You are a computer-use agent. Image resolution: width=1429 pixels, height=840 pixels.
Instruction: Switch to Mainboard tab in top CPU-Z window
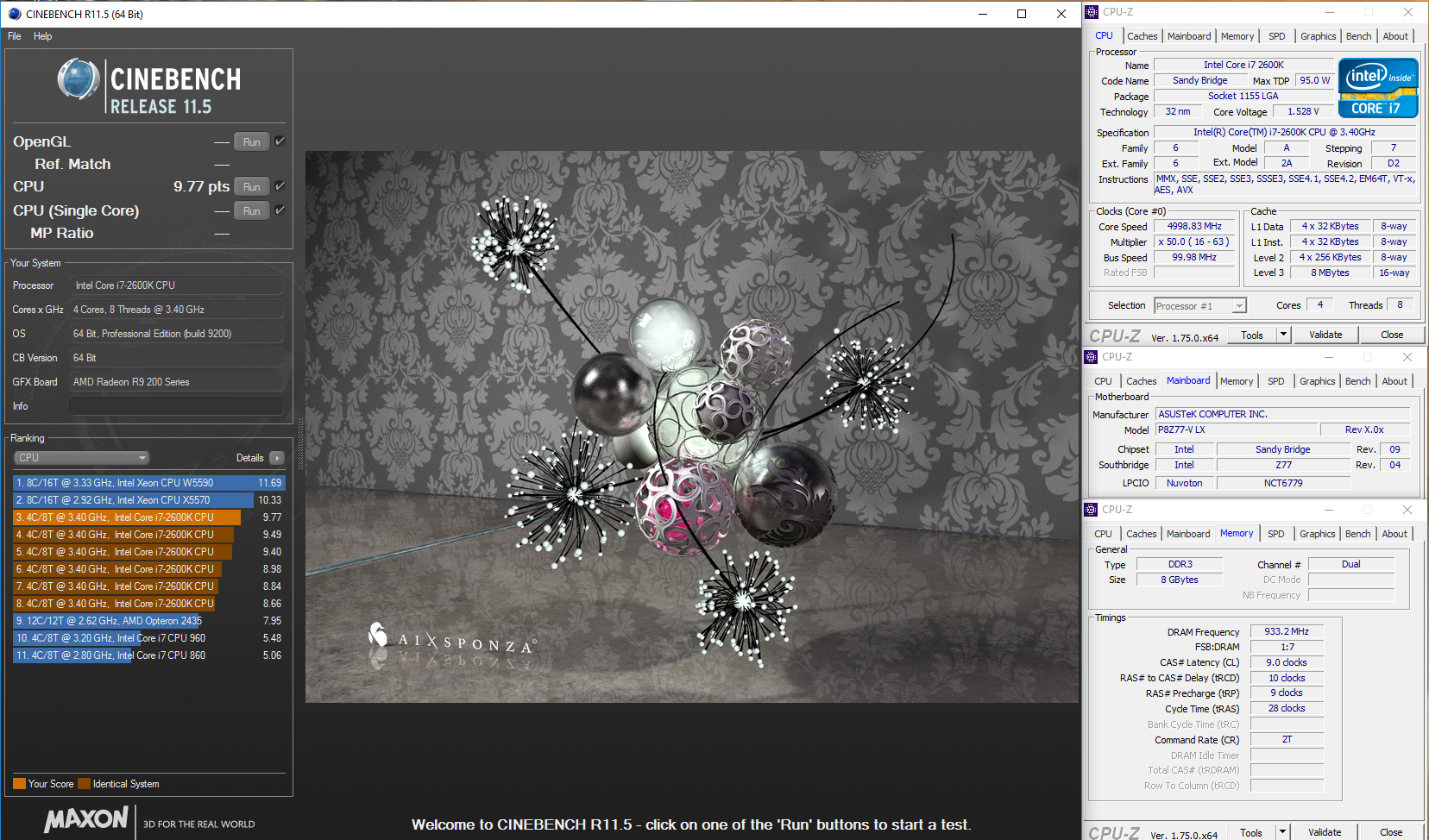pyautogui.click(x=1189, y=36)
